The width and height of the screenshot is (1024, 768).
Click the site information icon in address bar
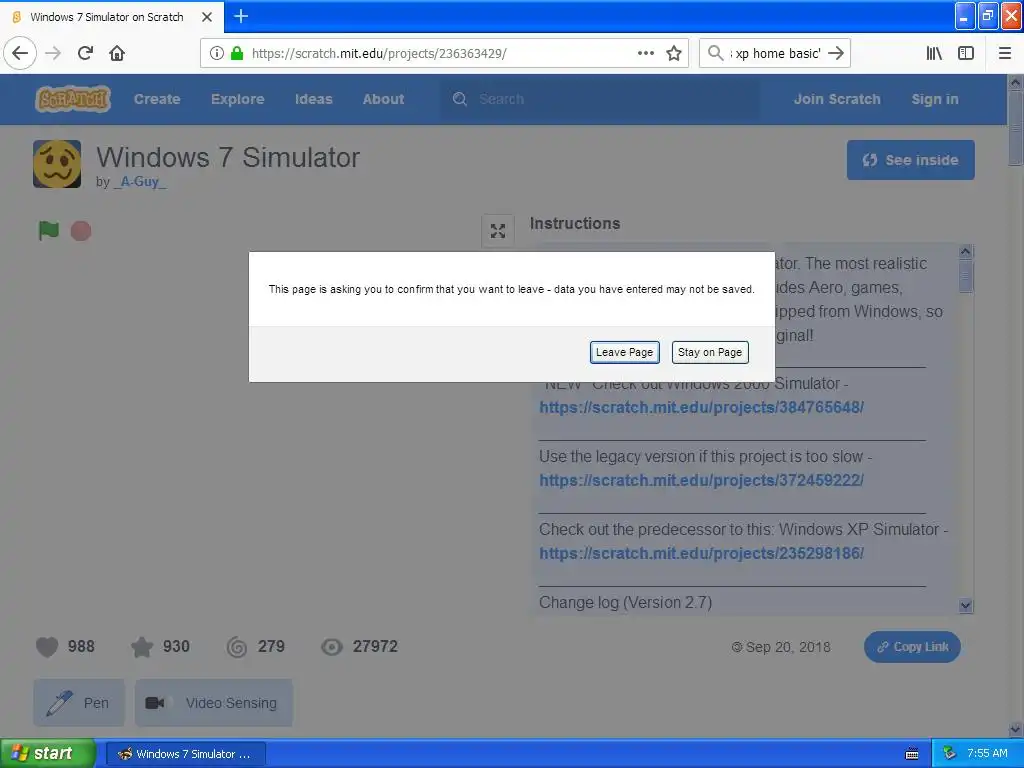click(x=217, y=53)
